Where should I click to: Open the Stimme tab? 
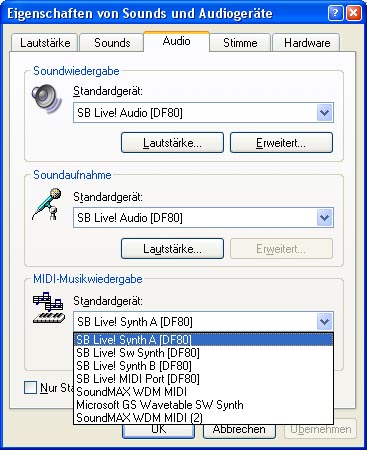[240, 43]
